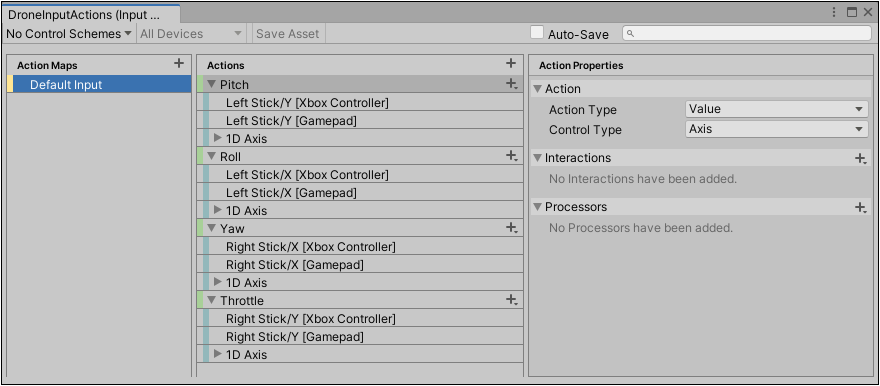Open the Action Type dropdown

tap(776, 109)
